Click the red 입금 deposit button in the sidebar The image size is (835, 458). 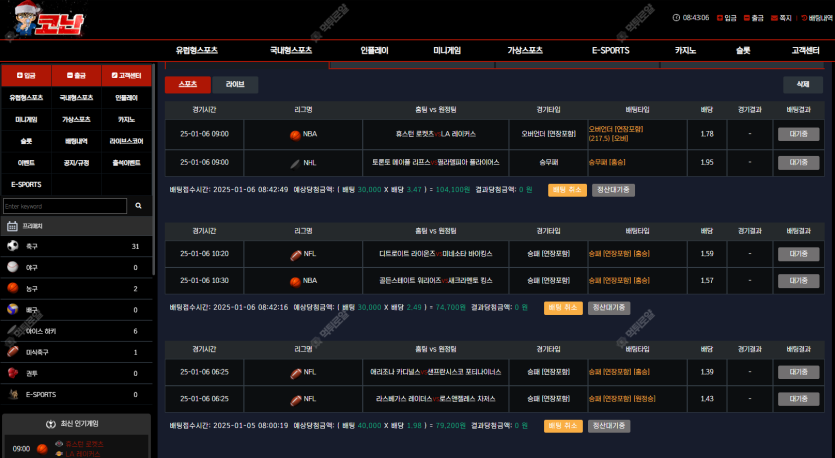pyautogui.click(x=26, y=75)
